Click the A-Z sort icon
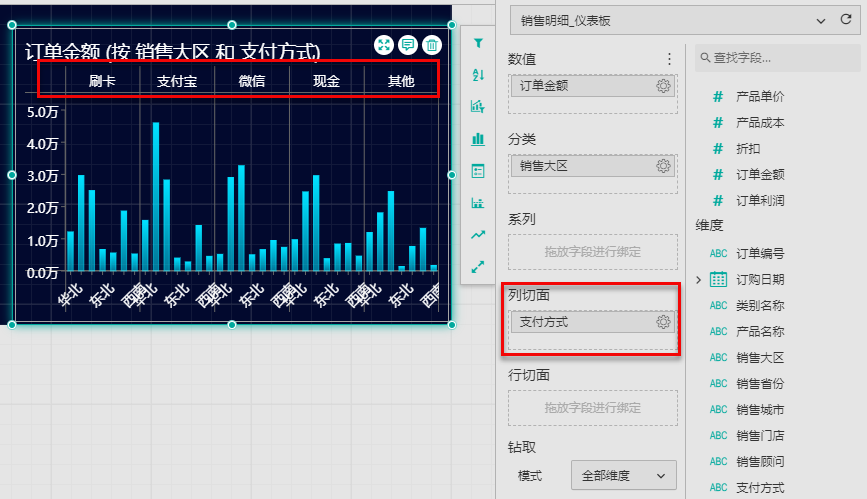 click(478, 75)
